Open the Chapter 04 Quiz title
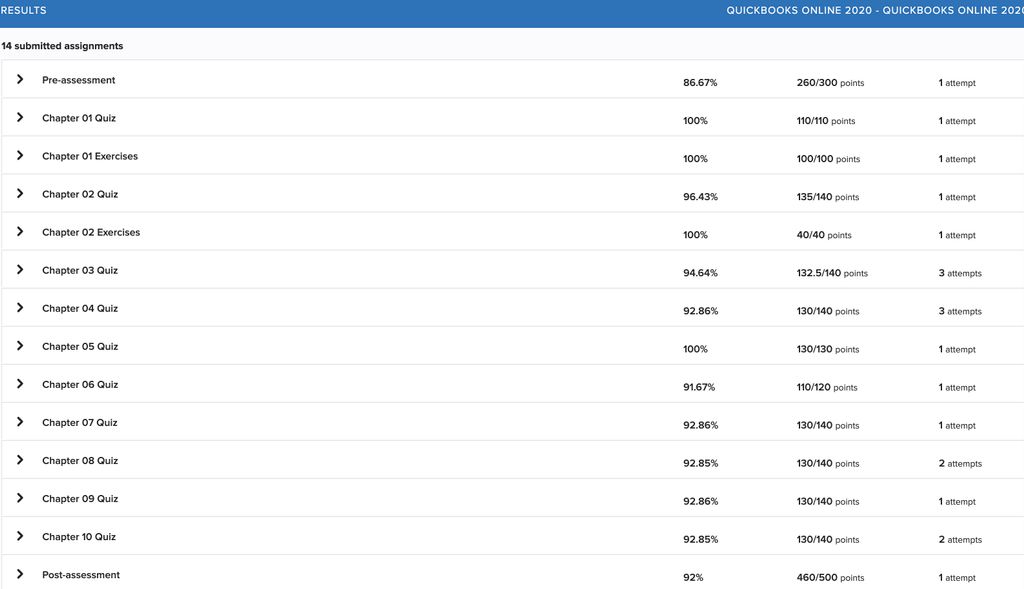This screenshot has width=1024, height=589. point(80,308)
